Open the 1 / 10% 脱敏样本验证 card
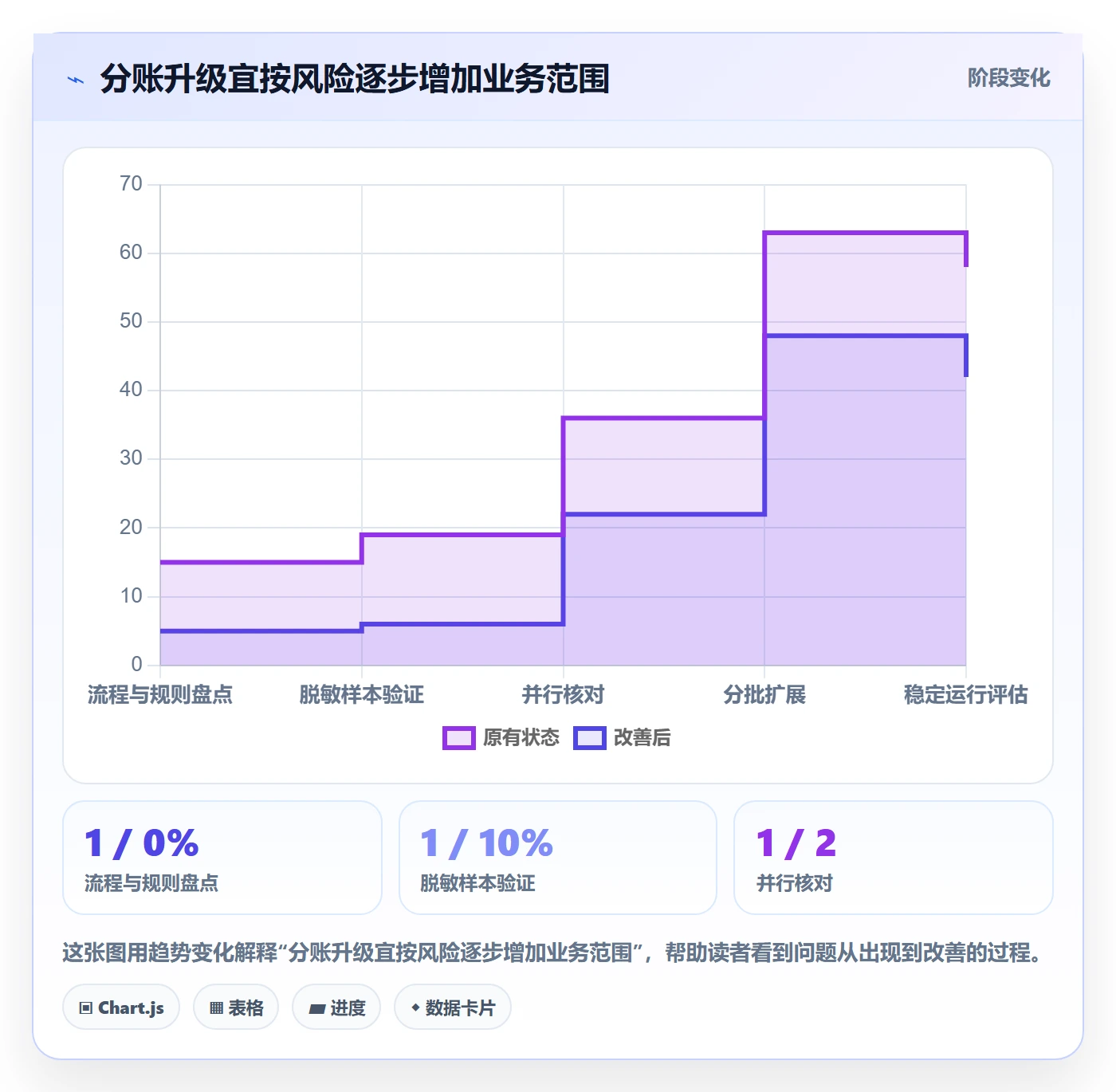Screen dimensions: 1116x1092 pyautogui.click(x=558, y=858)
